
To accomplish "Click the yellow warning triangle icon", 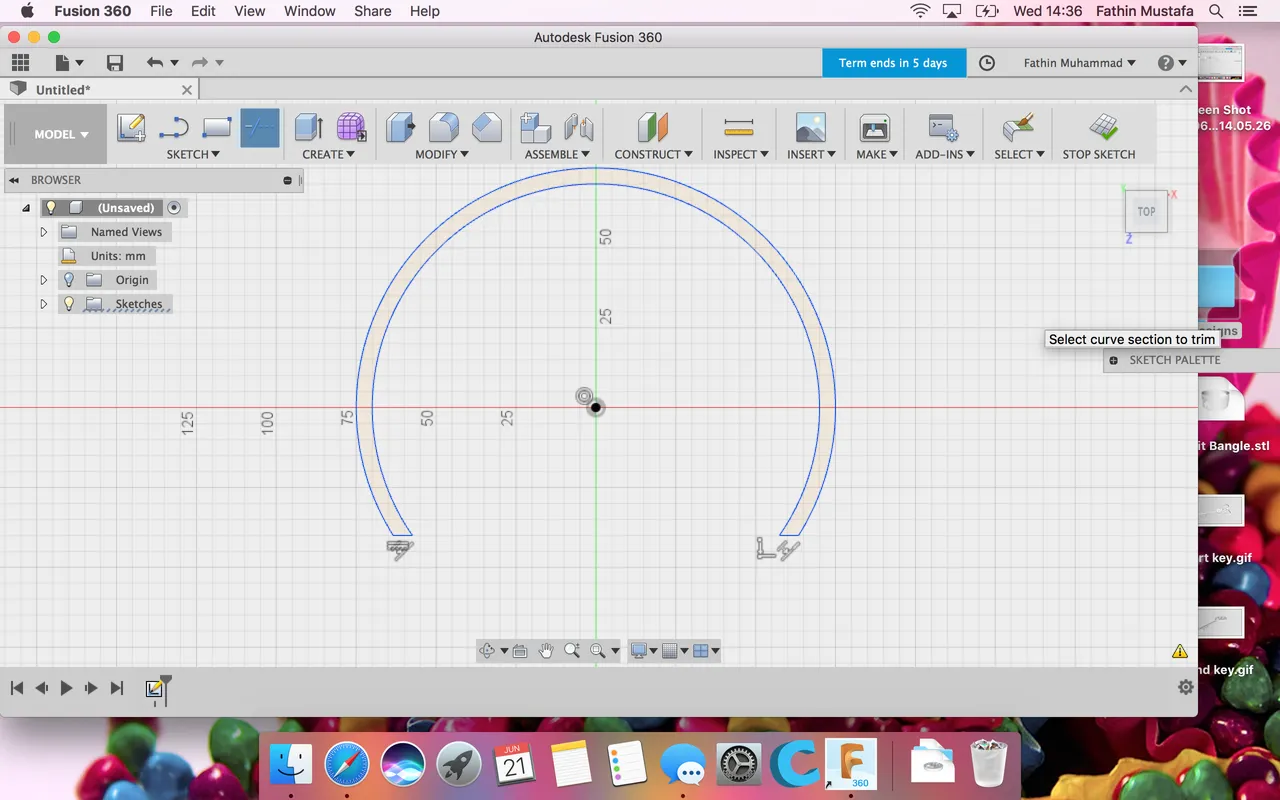I will point(1180,651).
